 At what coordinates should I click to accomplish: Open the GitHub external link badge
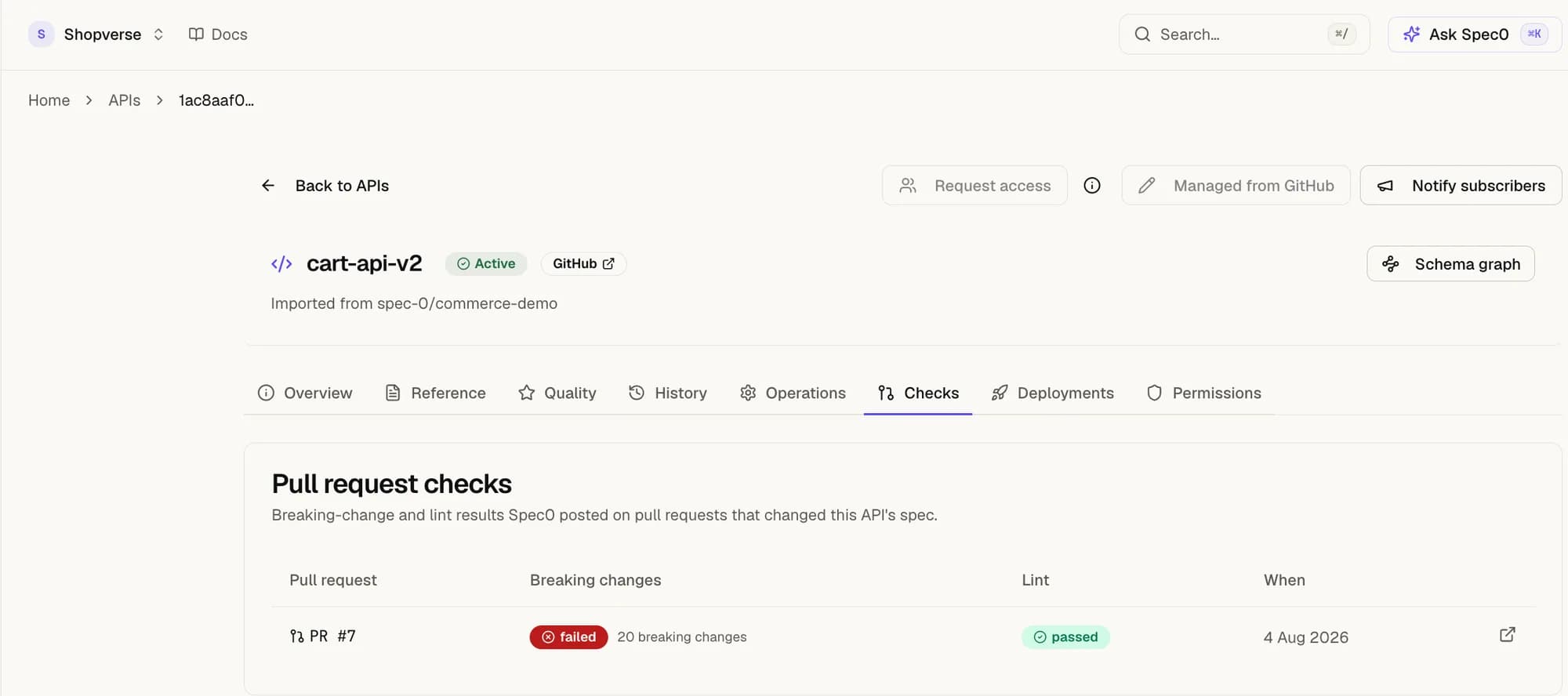coord(583,264)
